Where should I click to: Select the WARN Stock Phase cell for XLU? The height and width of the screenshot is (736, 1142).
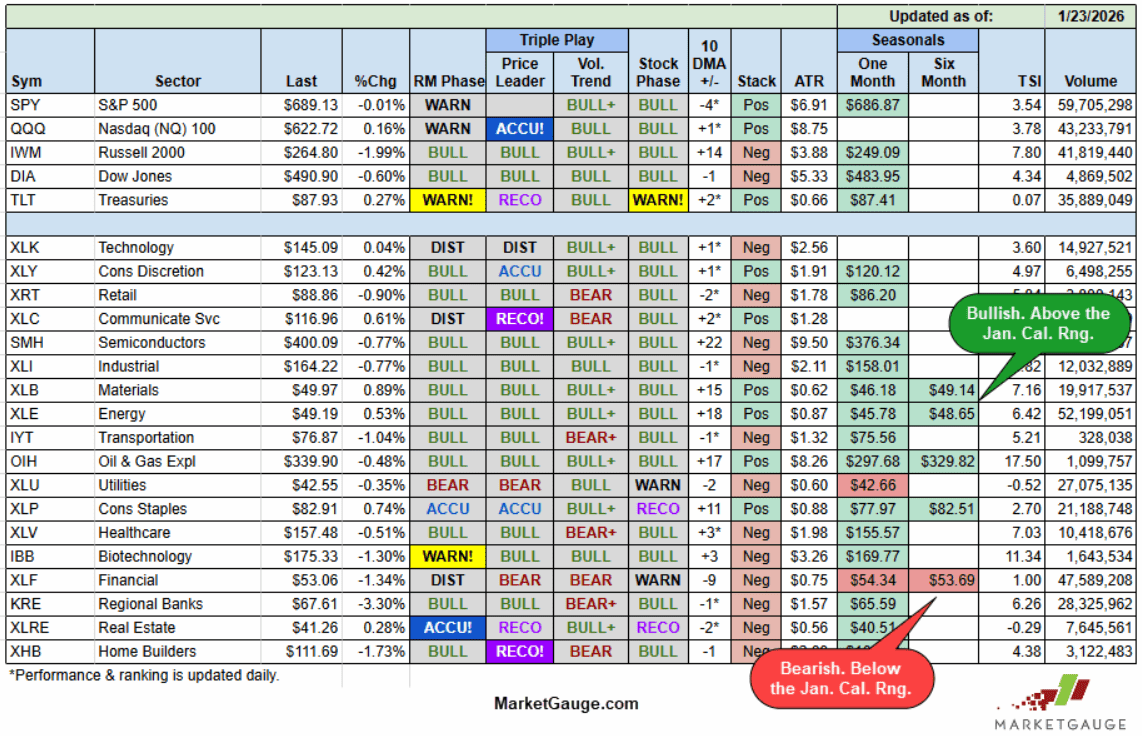pyautogui.click(x=656, y=484)
